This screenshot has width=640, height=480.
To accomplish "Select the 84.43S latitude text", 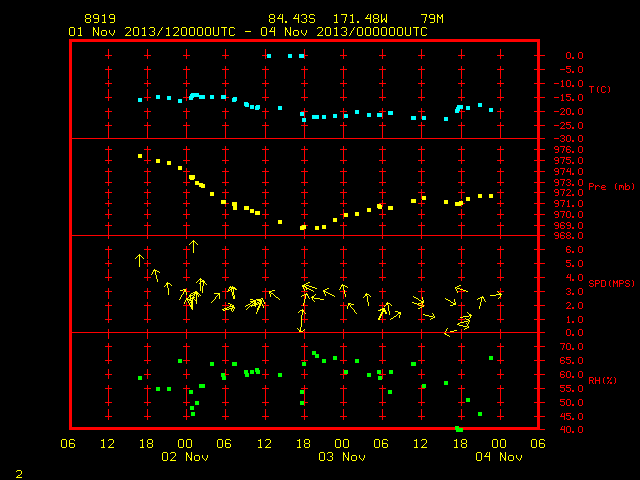I will tap(292, 19).
